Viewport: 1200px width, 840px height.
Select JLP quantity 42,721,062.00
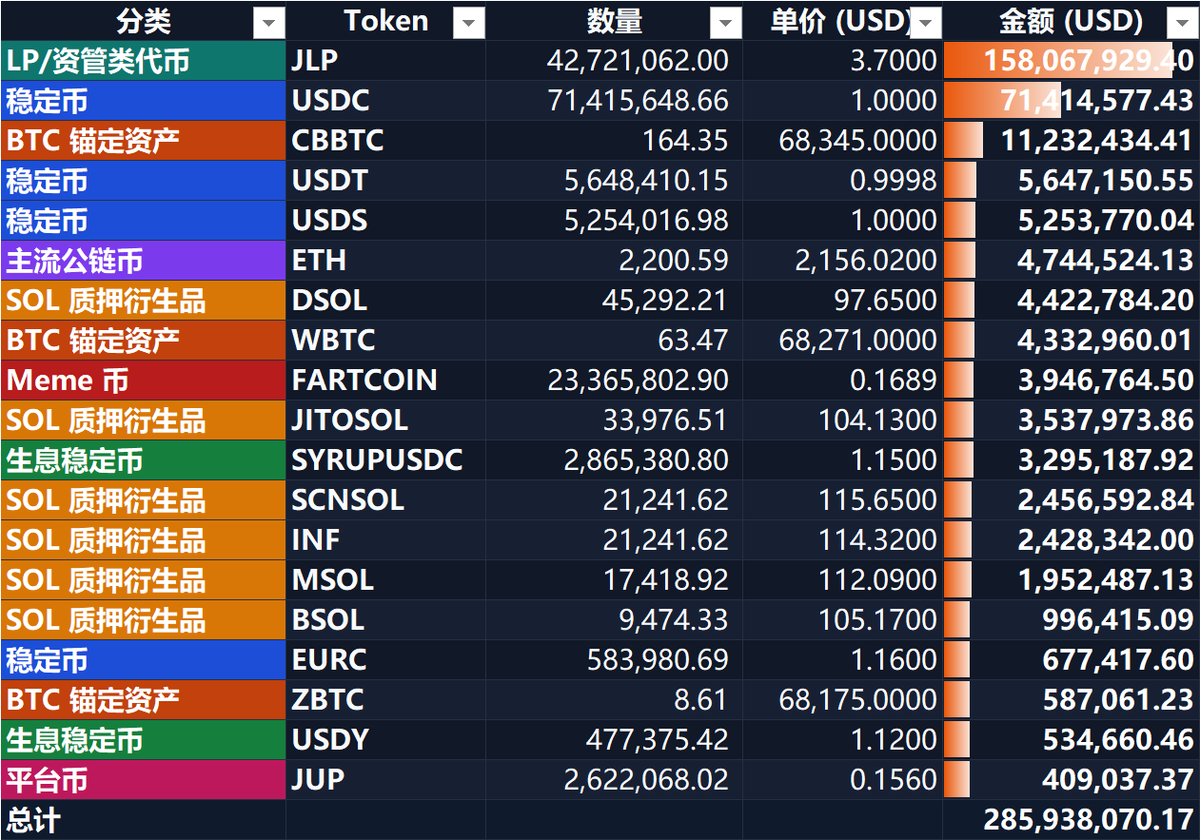click(614, 61)
